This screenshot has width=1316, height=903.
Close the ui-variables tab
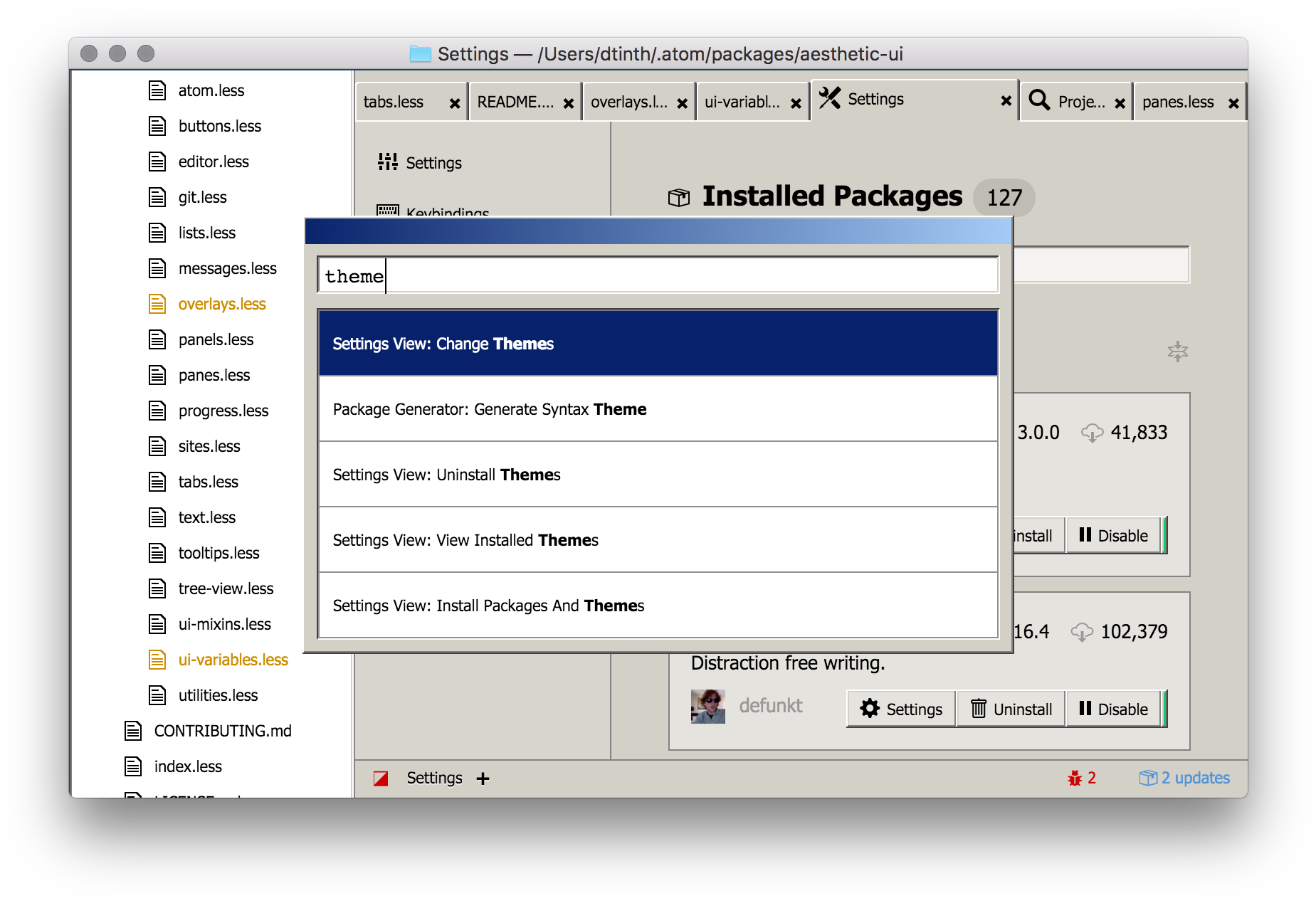[x=796, y=103]
